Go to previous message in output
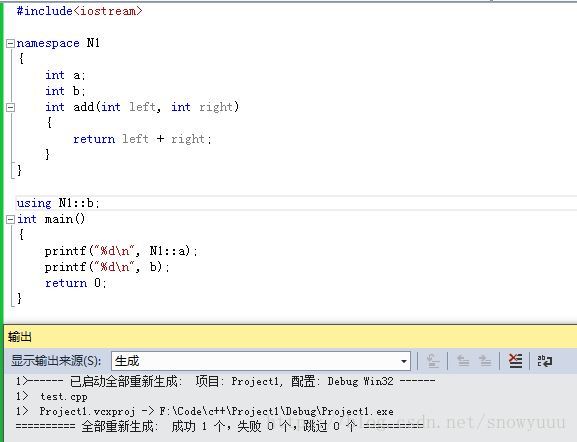The width and height of the screenshot is (577, 442). coord(463,361)
